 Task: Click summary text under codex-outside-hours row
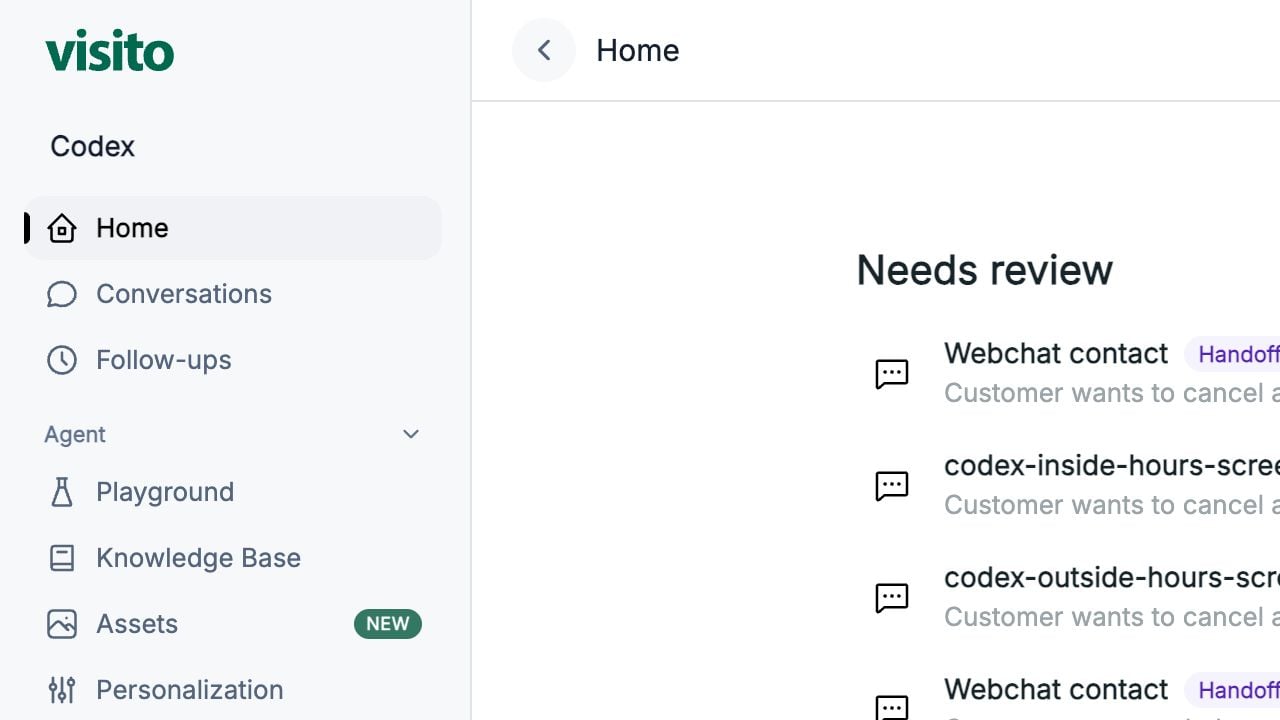point(1112,617)
